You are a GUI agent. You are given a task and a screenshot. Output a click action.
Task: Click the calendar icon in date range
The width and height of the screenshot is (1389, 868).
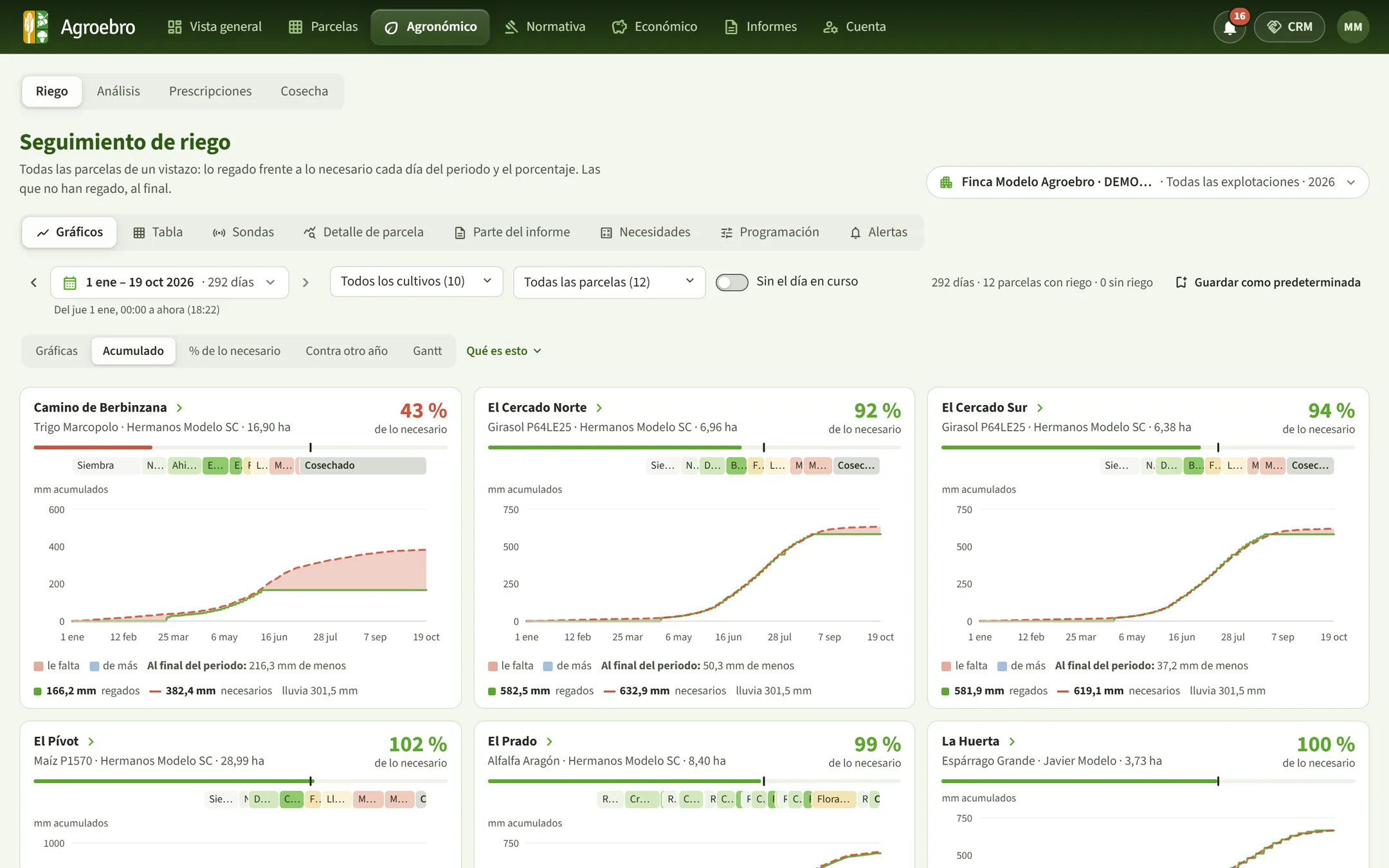[70, 282]
